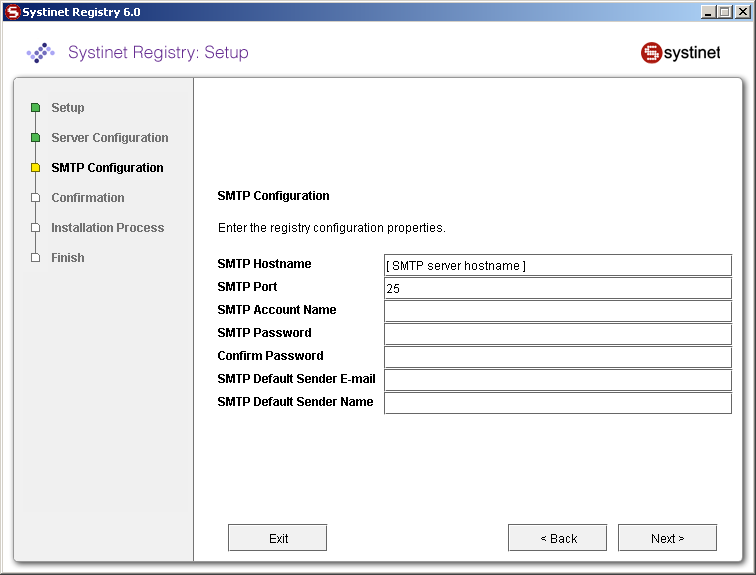Select the Confirmation step label
The width and height of the screenshot is (756, 575).
(x=88, y=198)
